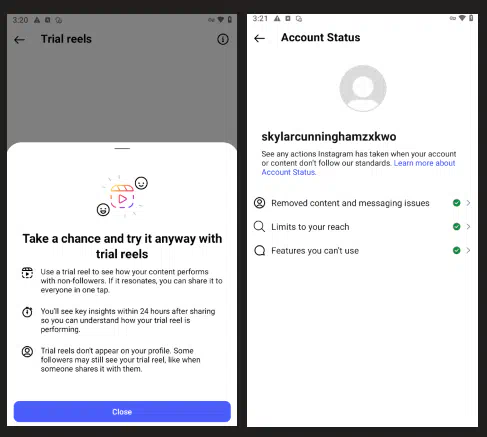Go back from the Account Status screen

pos(259,38)
